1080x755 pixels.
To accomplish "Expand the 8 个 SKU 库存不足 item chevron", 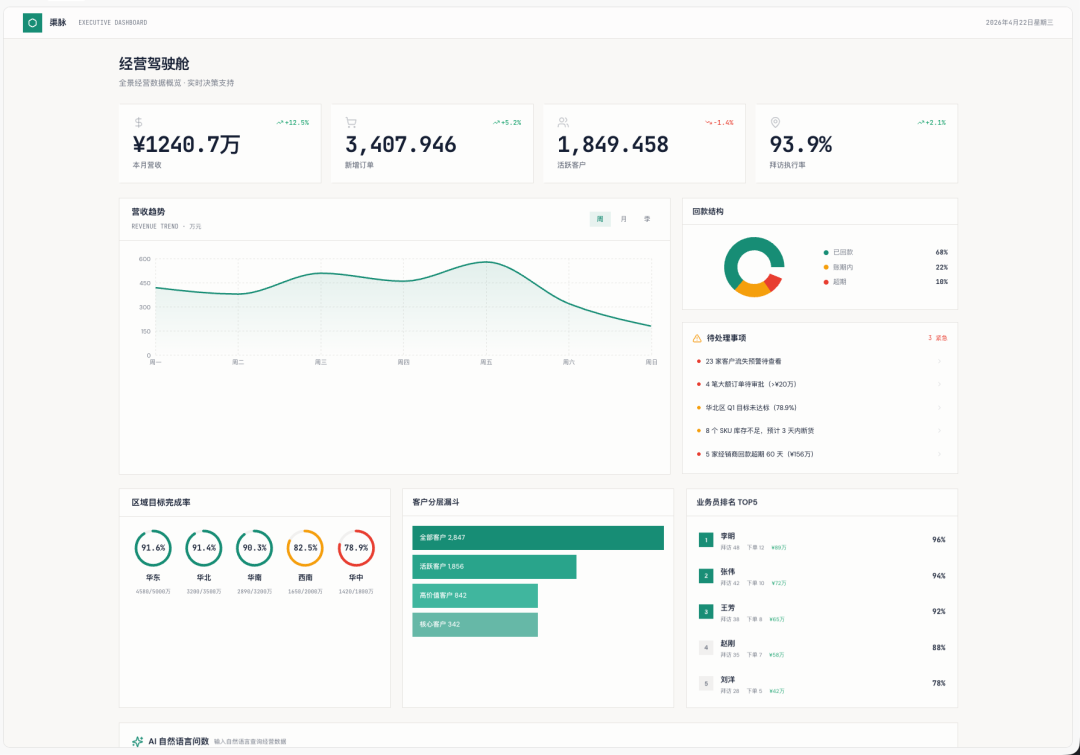I will click(939, 431).
